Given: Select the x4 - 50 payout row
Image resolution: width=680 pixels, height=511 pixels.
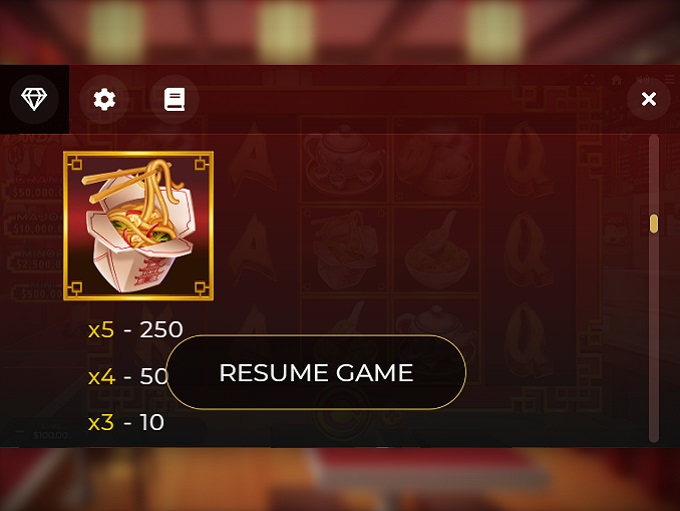Looking at the screenshot, I should point(128,376).
